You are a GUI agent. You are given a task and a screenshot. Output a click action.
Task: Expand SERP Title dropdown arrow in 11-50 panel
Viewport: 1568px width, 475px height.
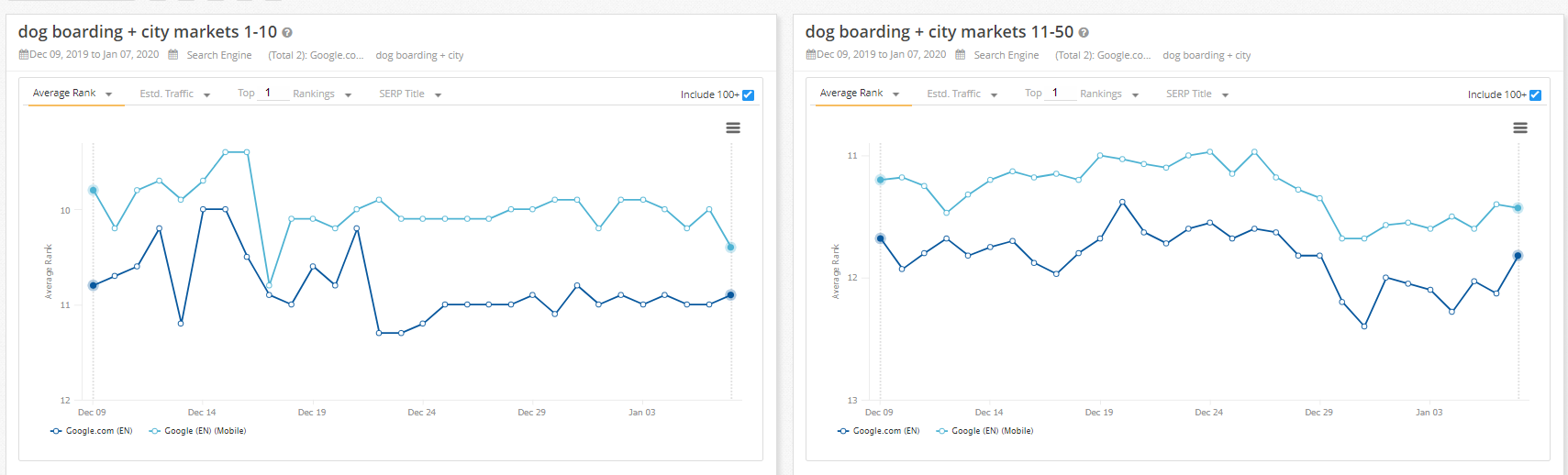[x=1226, y=95]
